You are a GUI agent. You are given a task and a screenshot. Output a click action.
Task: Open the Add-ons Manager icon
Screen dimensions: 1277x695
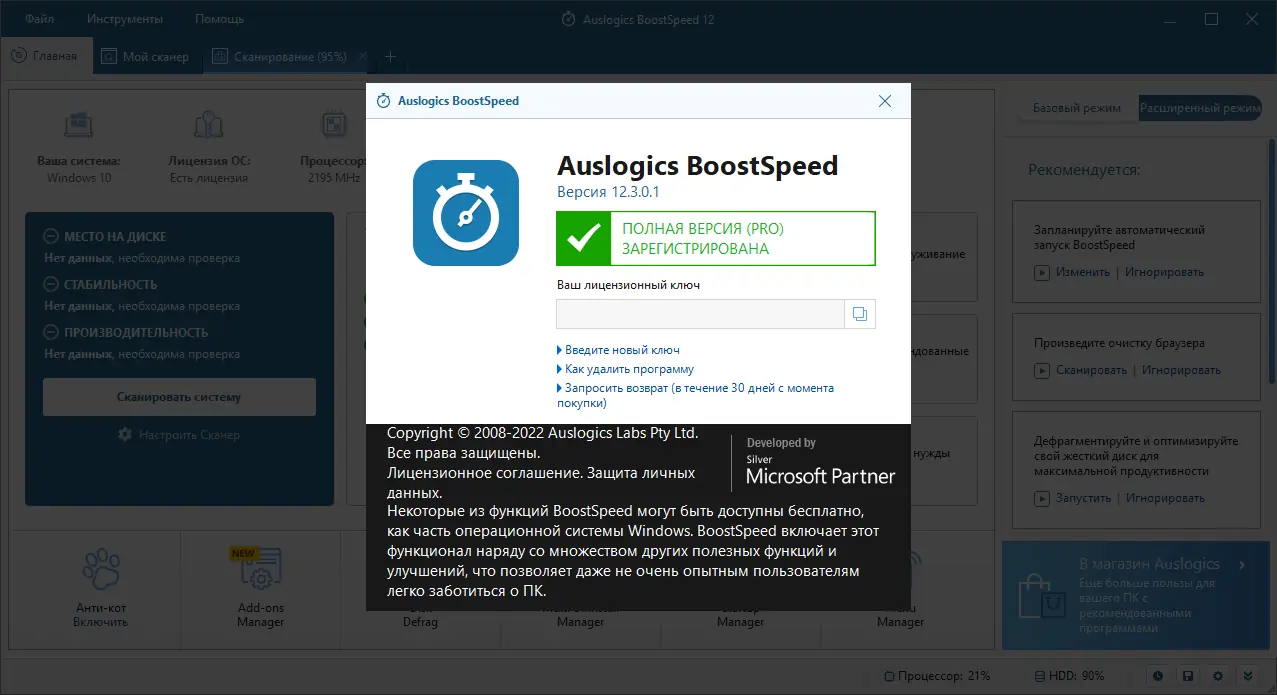pos(260,570)
